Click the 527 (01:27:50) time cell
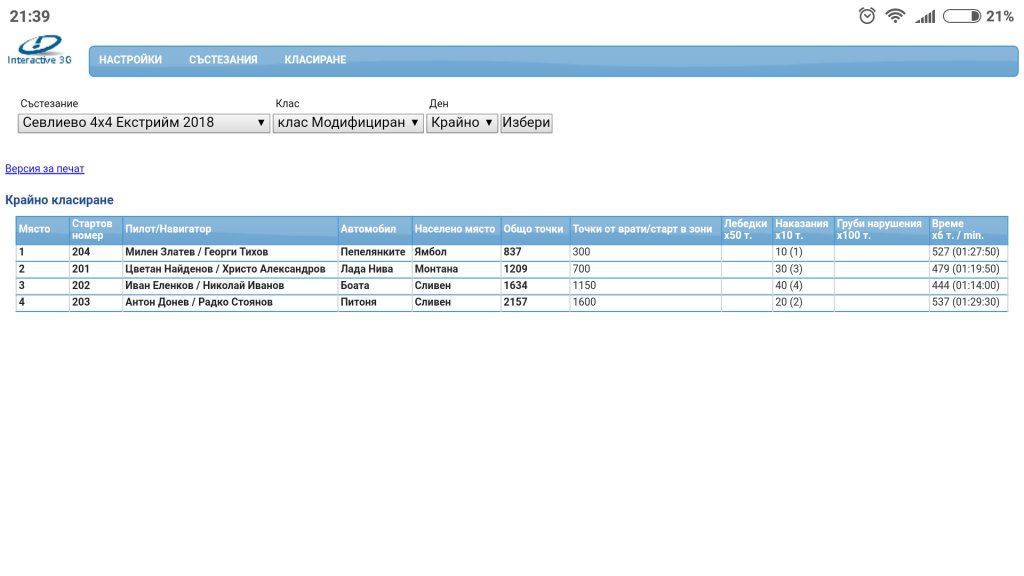 [x=968, y=252]
